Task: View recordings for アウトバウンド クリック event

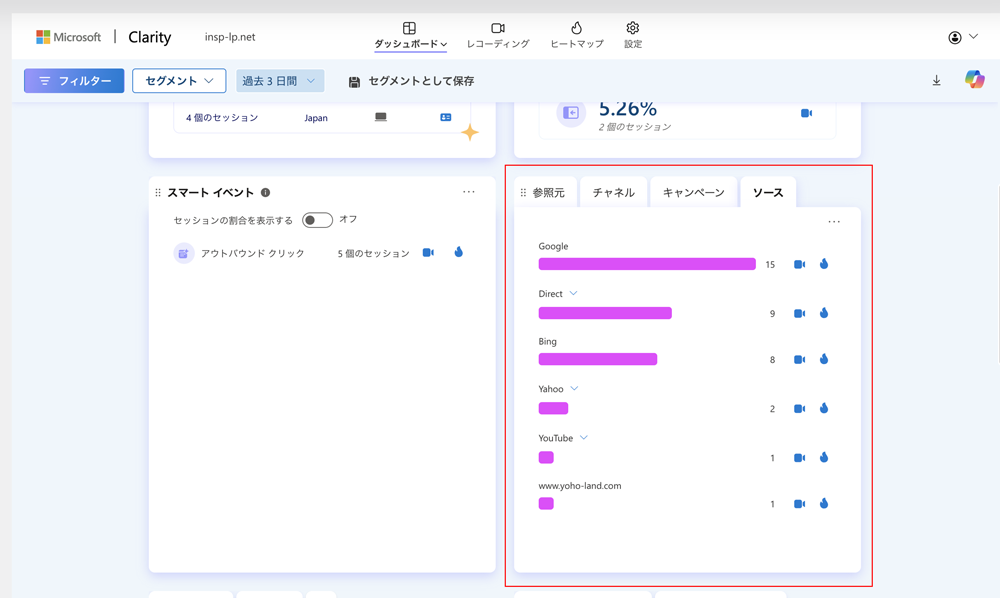Action: (x=428, y=252)
